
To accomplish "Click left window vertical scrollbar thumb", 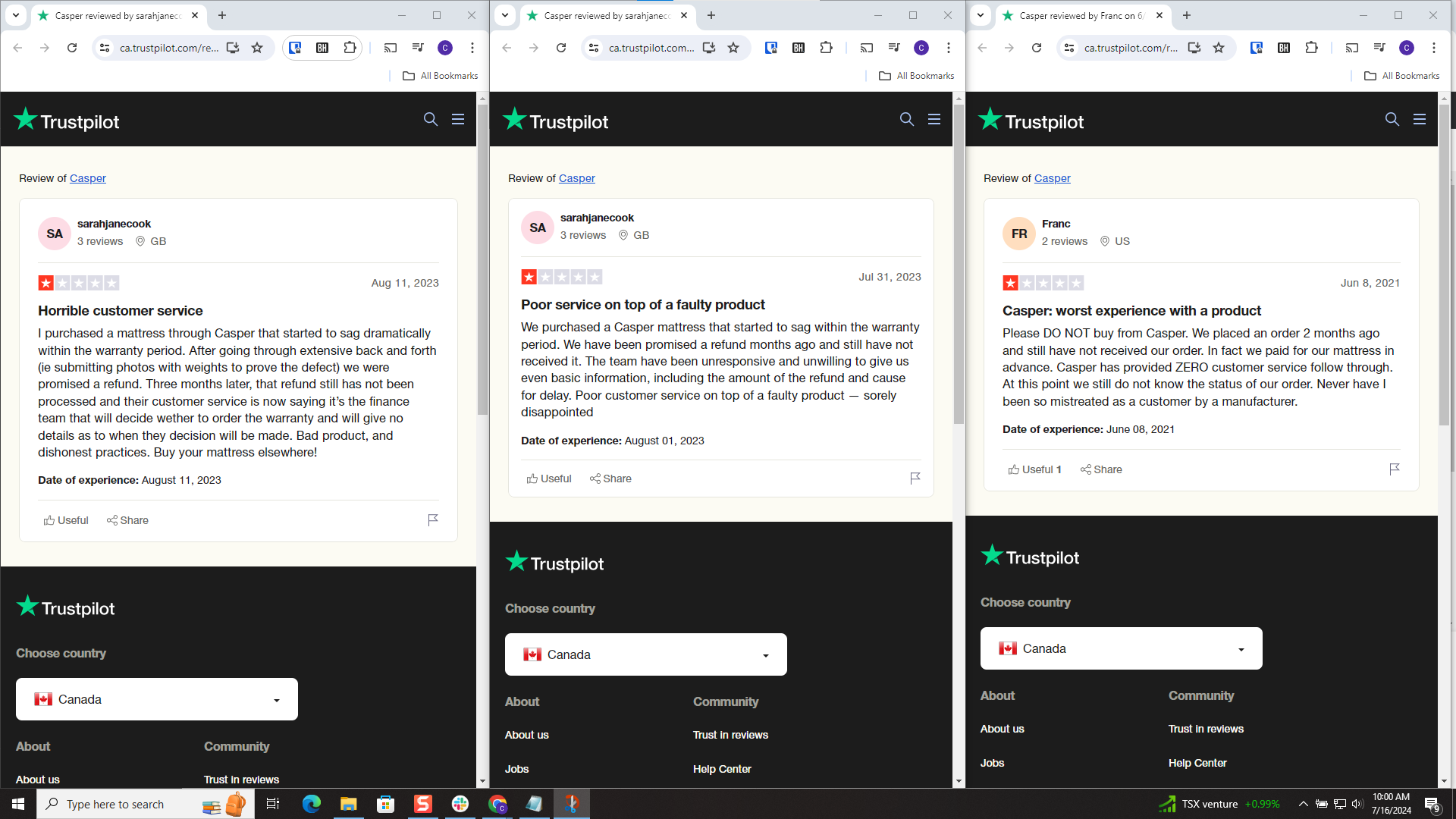I will click(x=482, y=260).
